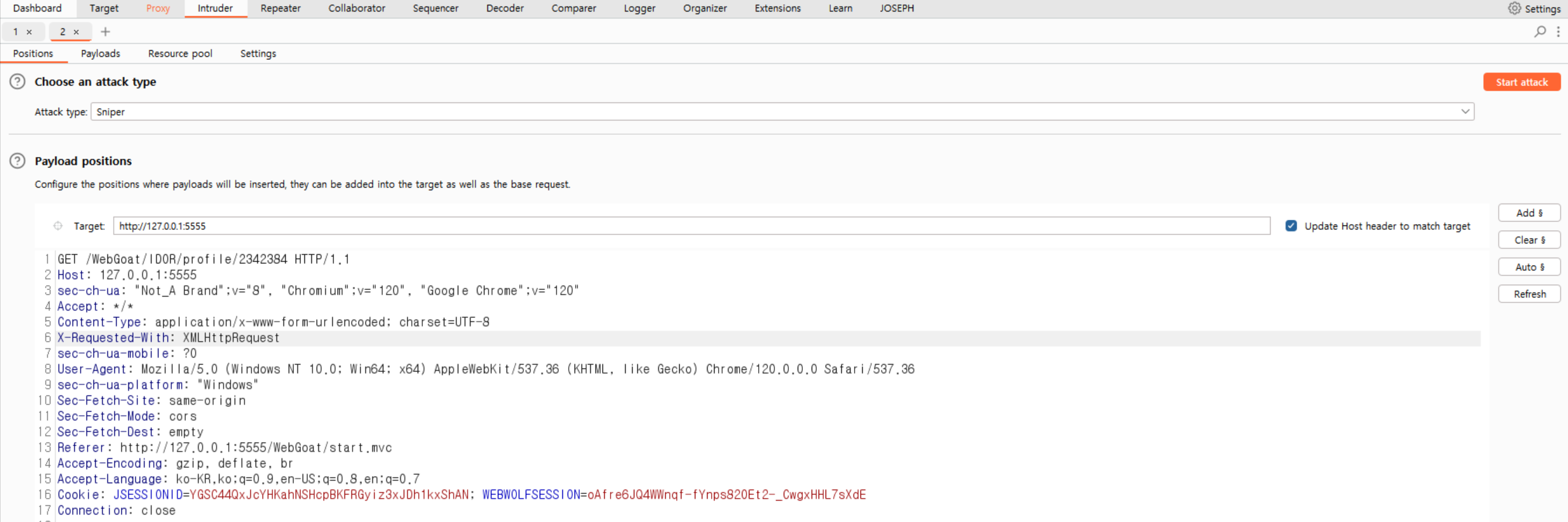This screenshot has width=1568, height=522.
Task: Click the User-Agent header line
Action: click(x=485, y=369)
